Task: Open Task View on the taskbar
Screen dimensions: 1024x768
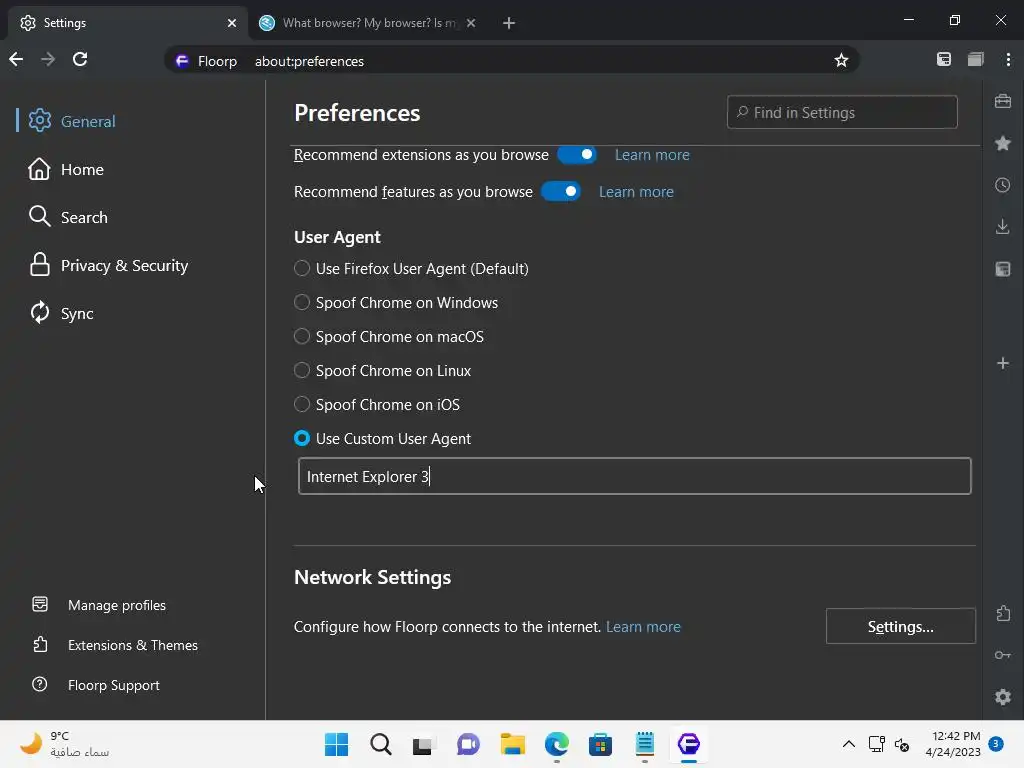Action: point(423,744)
